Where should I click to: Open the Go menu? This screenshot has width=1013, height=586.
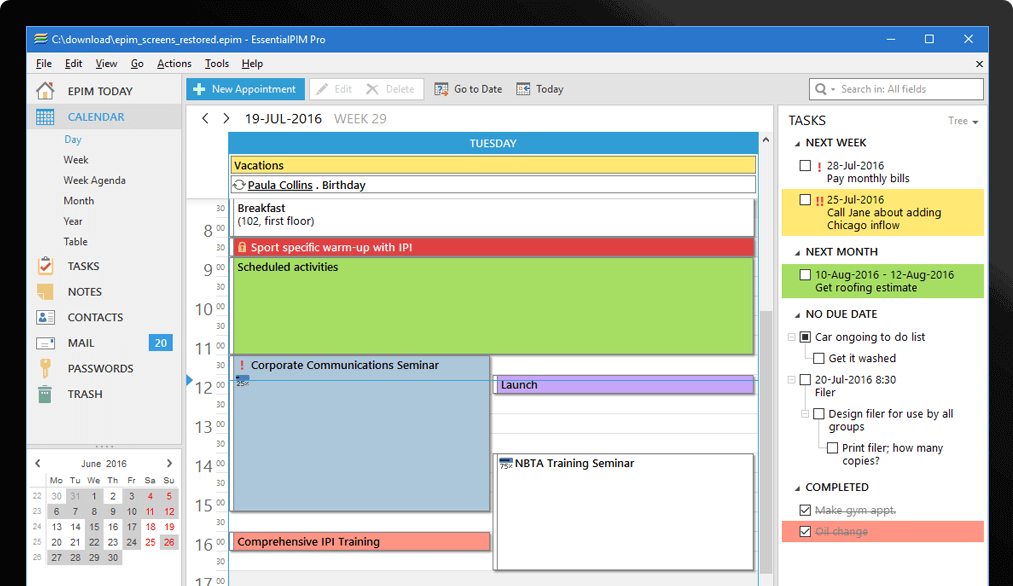click(137, 63)
